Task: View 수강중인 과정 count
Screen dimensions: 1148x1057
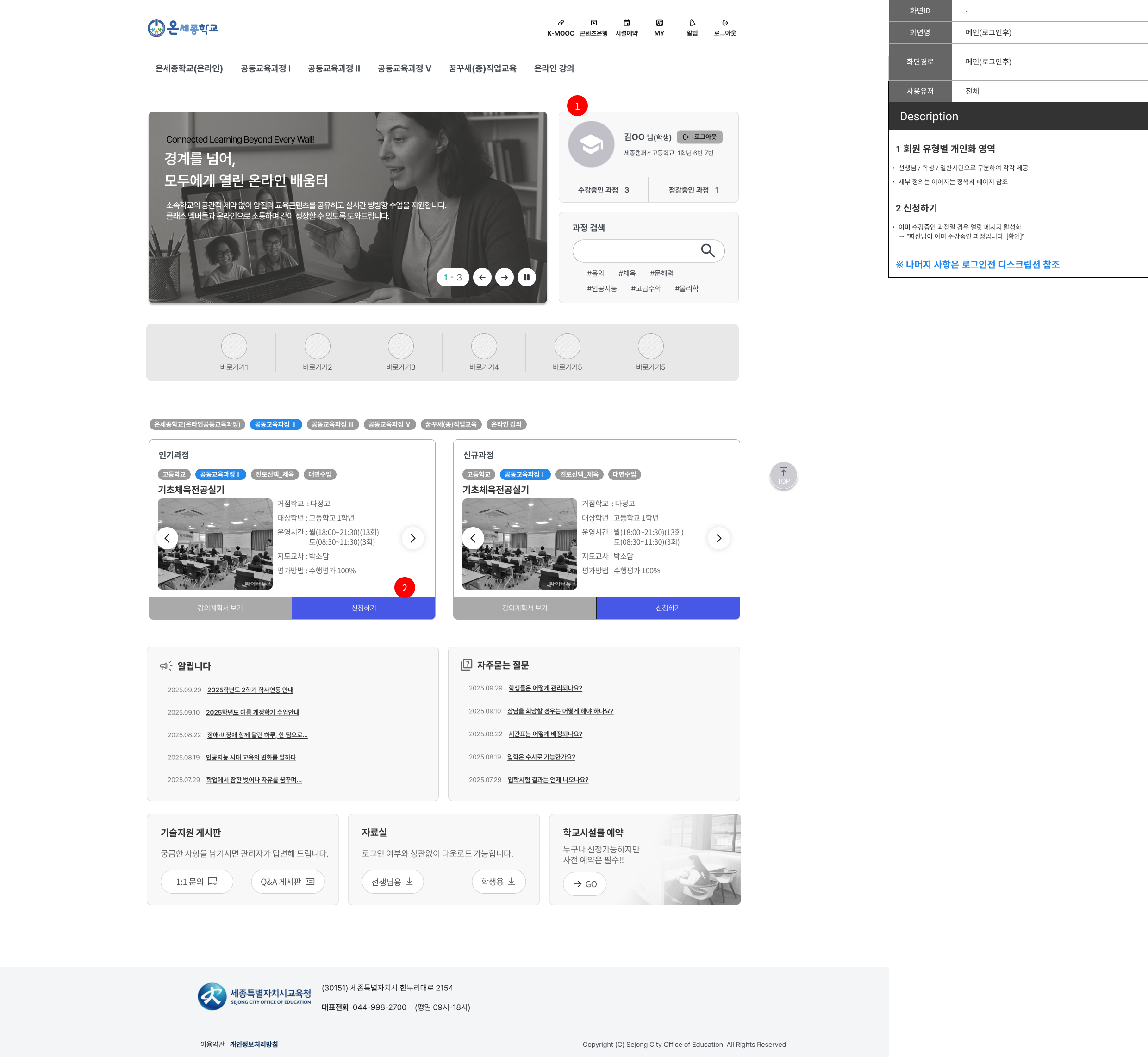Action: [604, 190]
